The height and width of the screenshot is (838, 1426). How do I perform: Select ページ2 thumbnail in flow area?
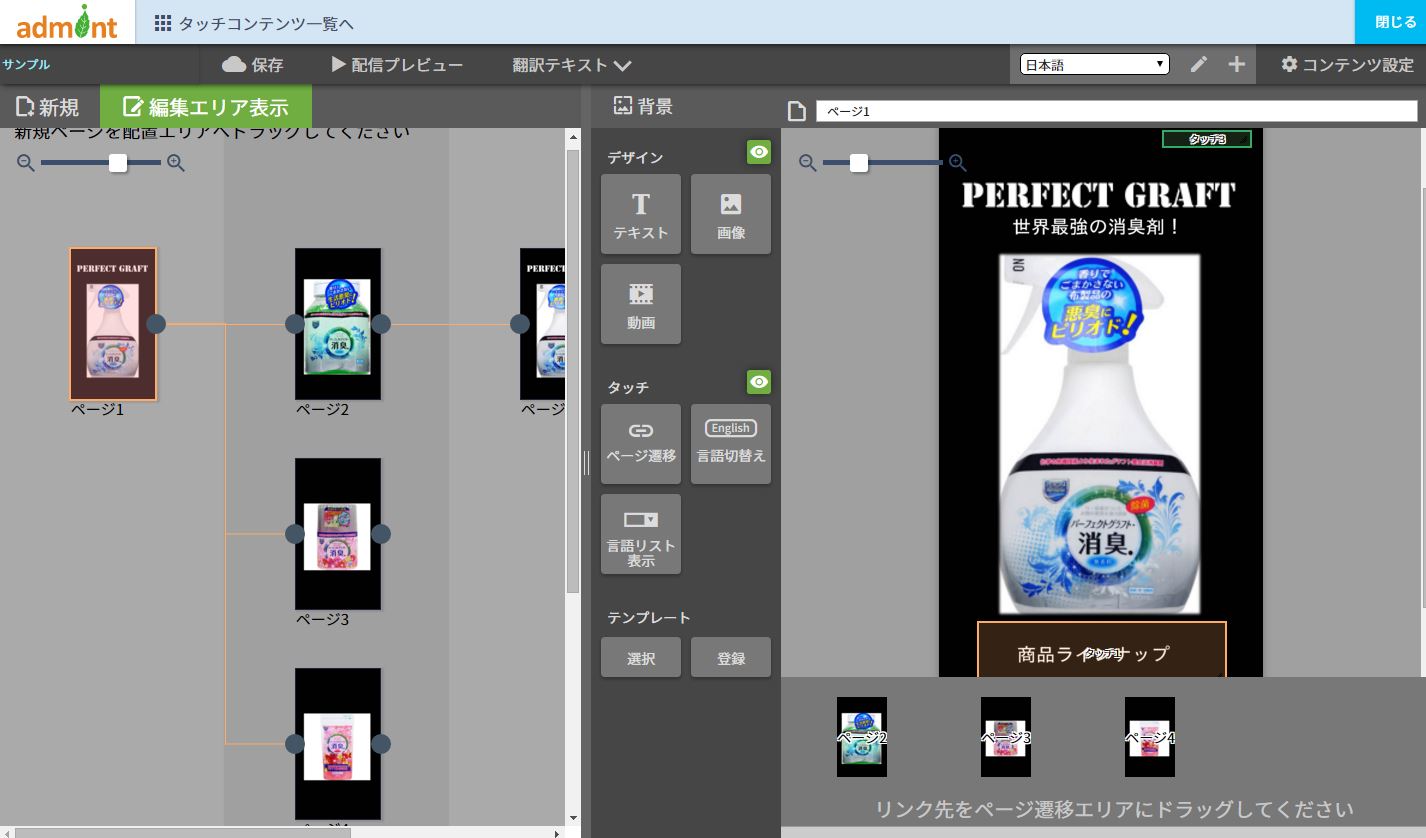338,324
